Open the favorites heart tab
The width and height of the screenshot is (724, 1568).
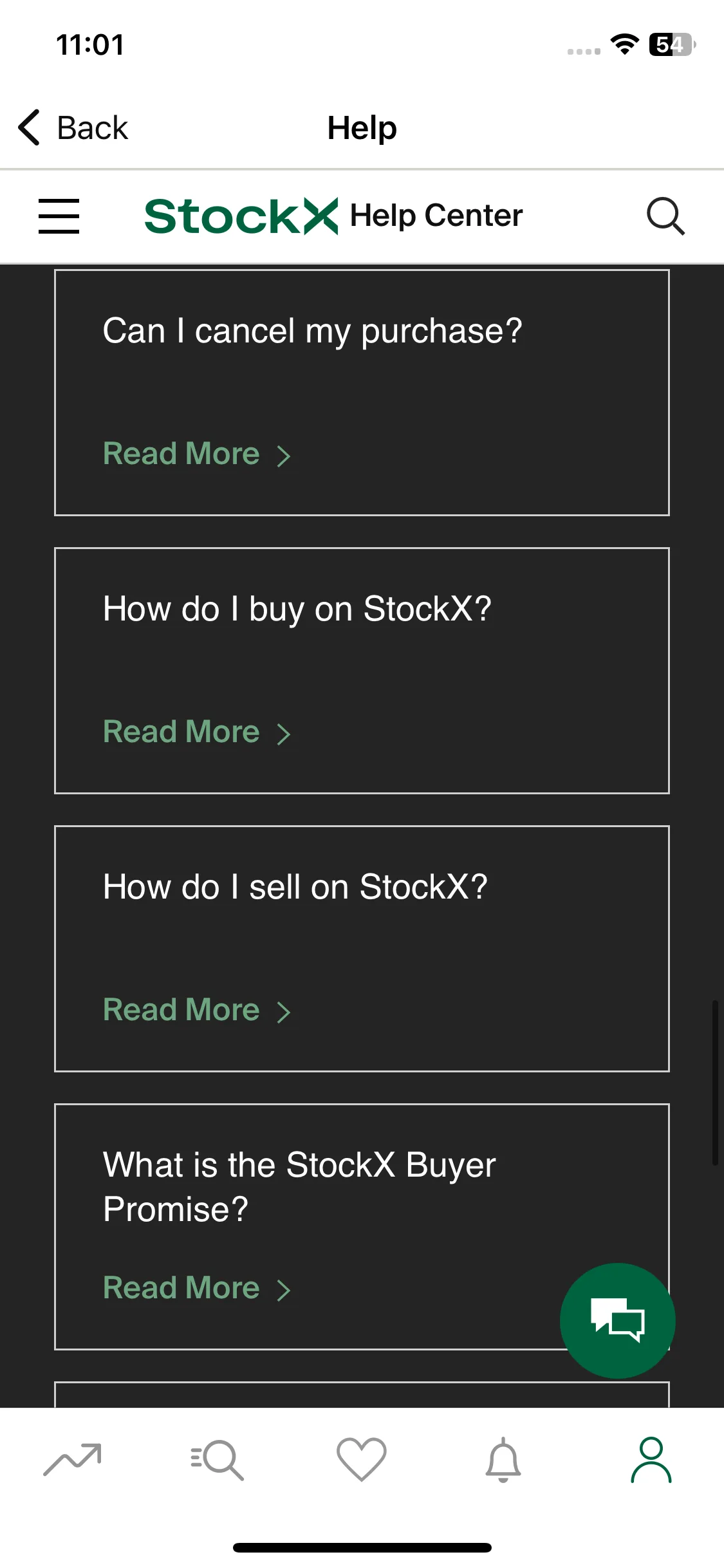point(362,1459)
